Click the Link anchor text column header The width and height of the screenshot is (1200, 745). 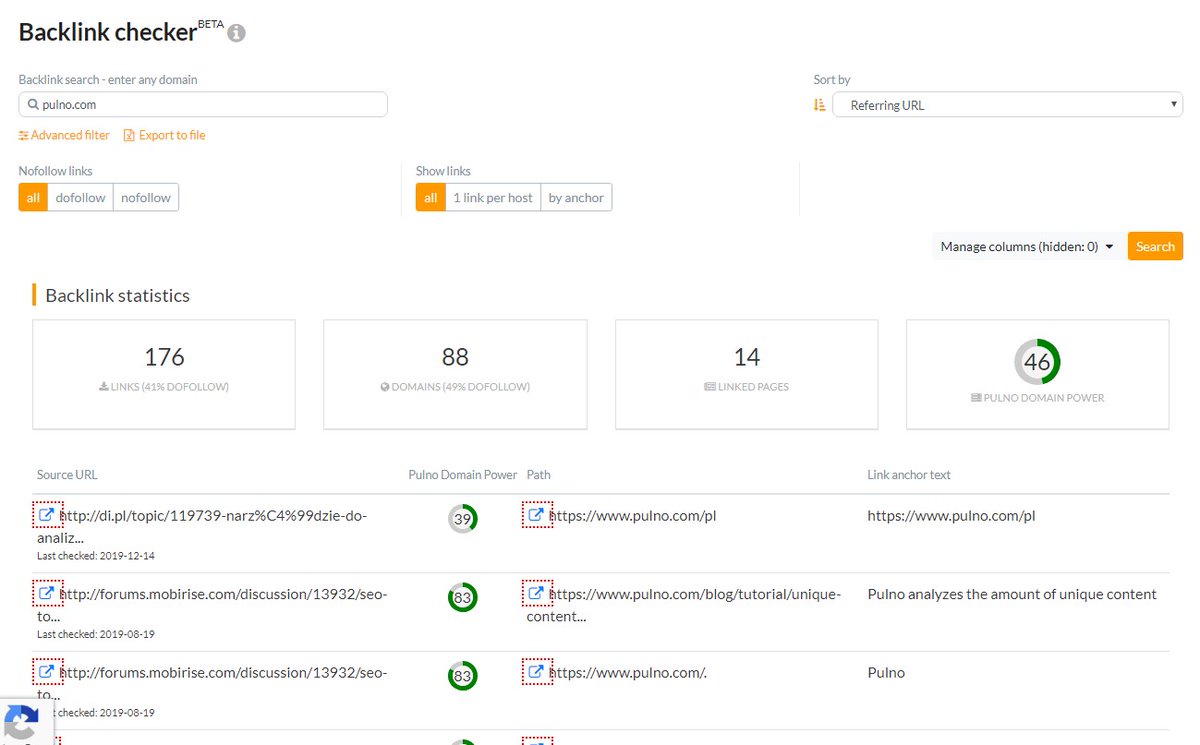(x=909, y=475)
